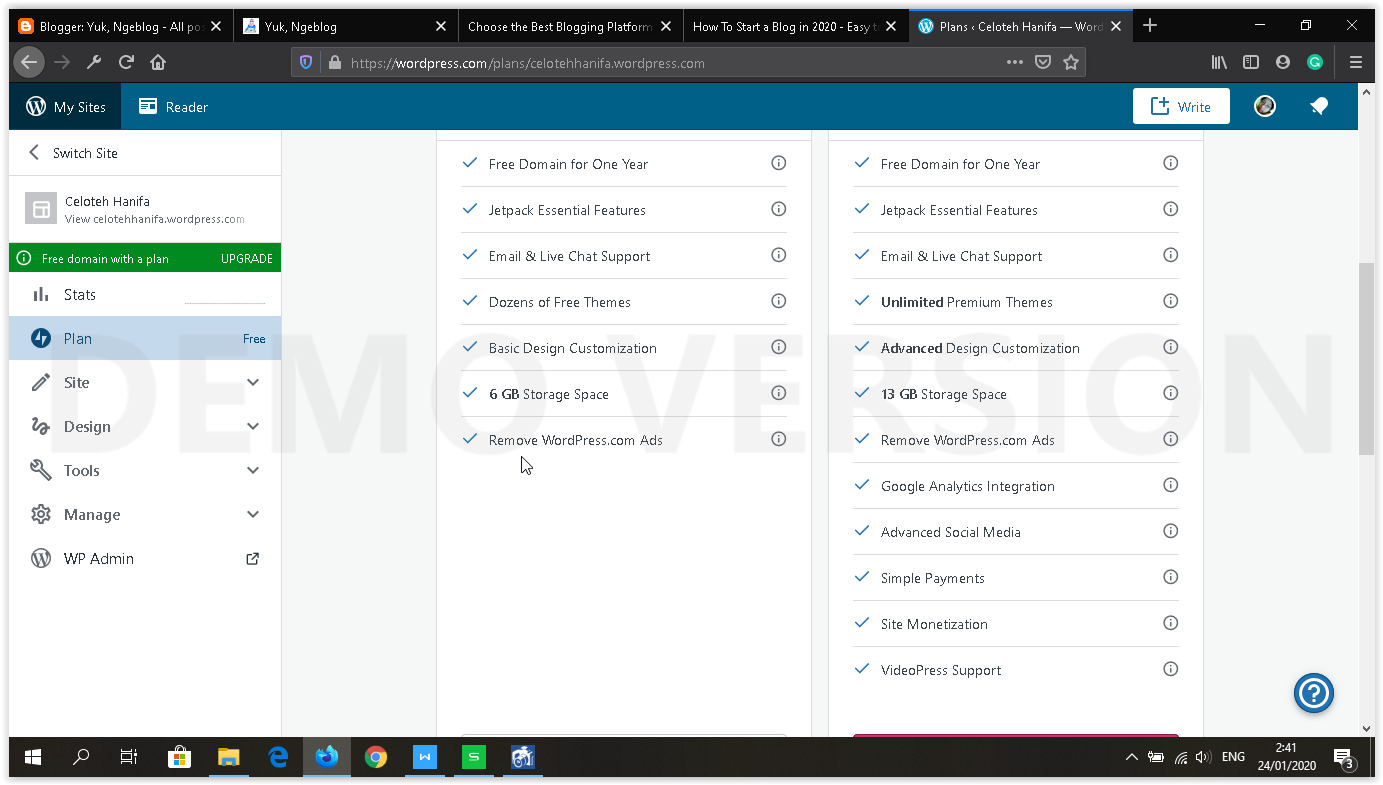The height and width of the screenshot is (785, 1383).
Task: Open Windows Start menu
Action: click(x=33, y=757)
